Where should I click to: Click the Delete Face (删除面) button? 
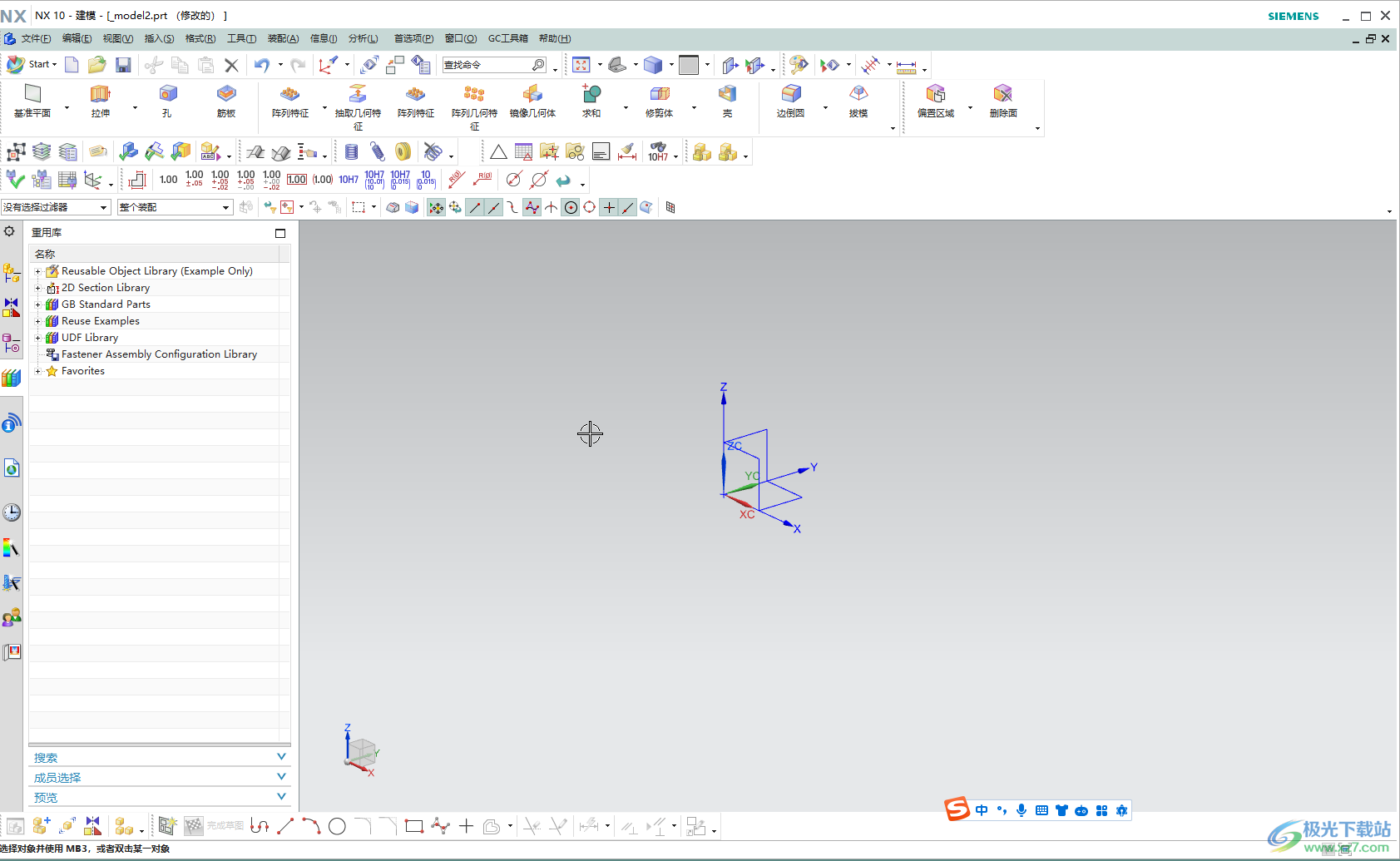coord(1003,101)
